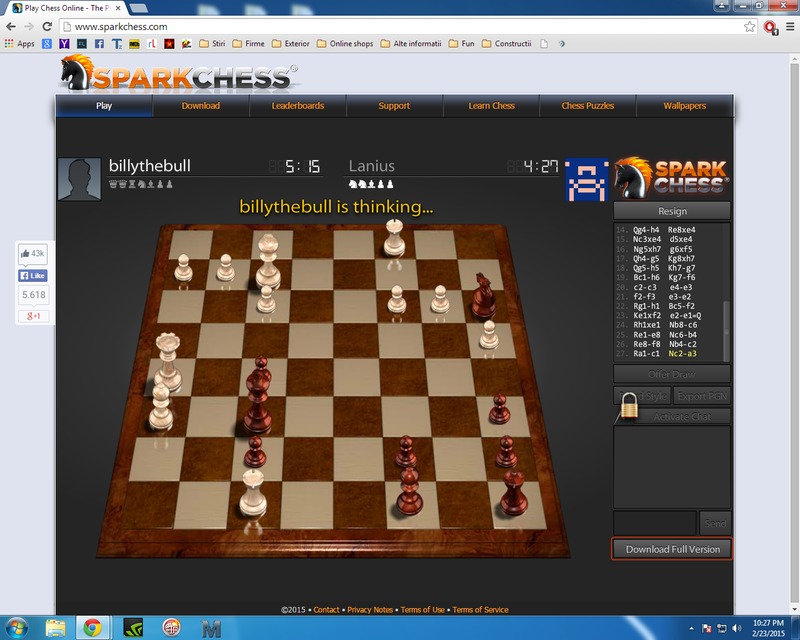Open the Facebook bookmark icon
800x640 pixels.
point(99,44)
